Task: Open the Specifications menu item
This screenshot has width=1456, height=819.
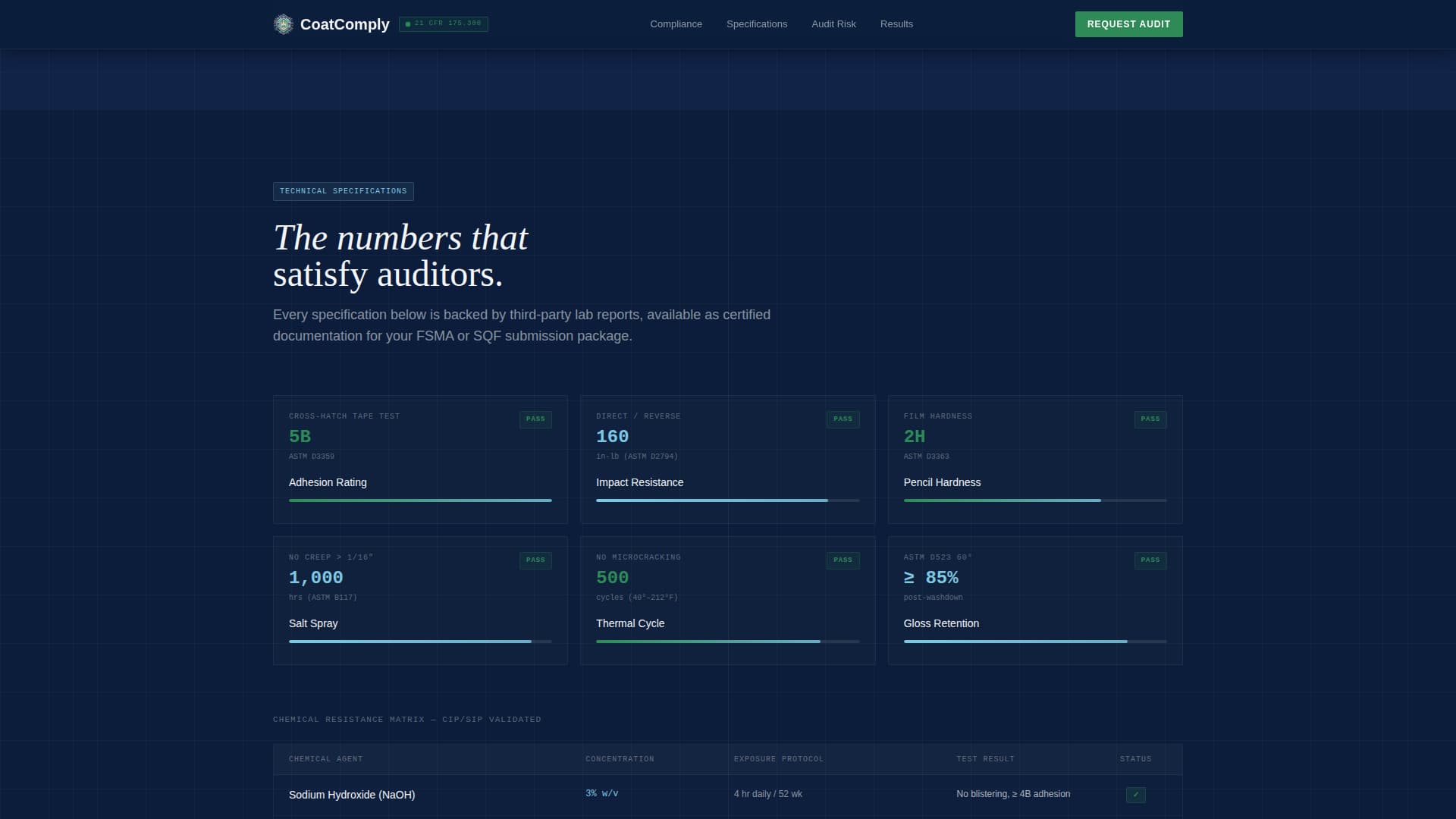Action: pos(757,24)
